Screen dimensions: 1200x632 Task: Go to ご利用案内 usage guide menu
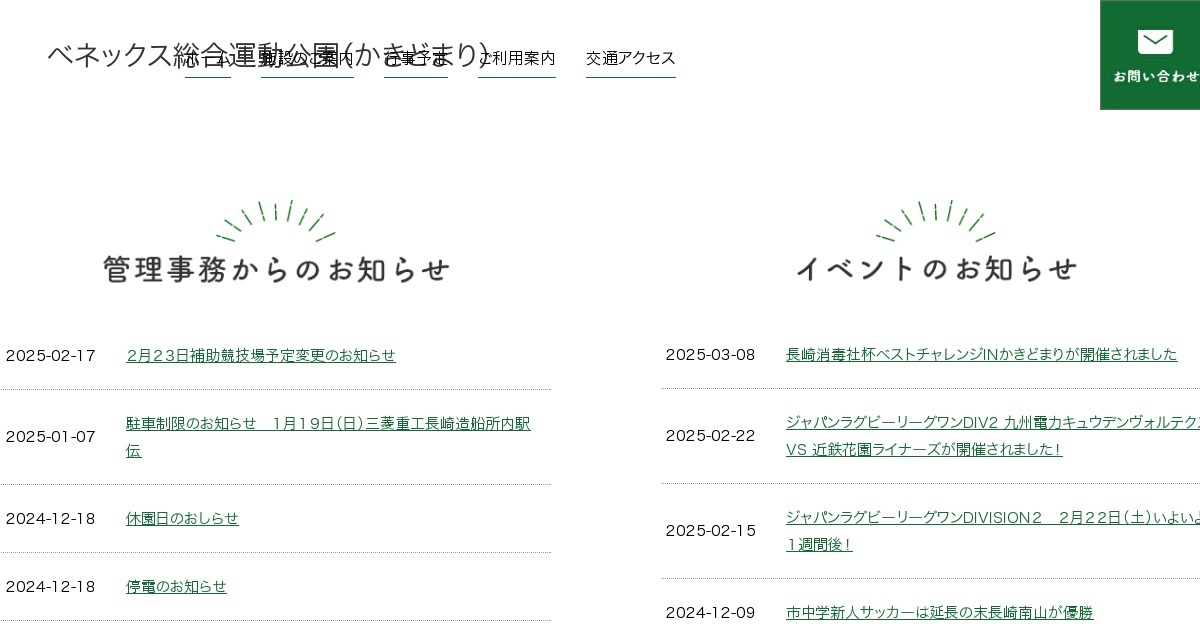pyautogui.click(x=517, y=59)
